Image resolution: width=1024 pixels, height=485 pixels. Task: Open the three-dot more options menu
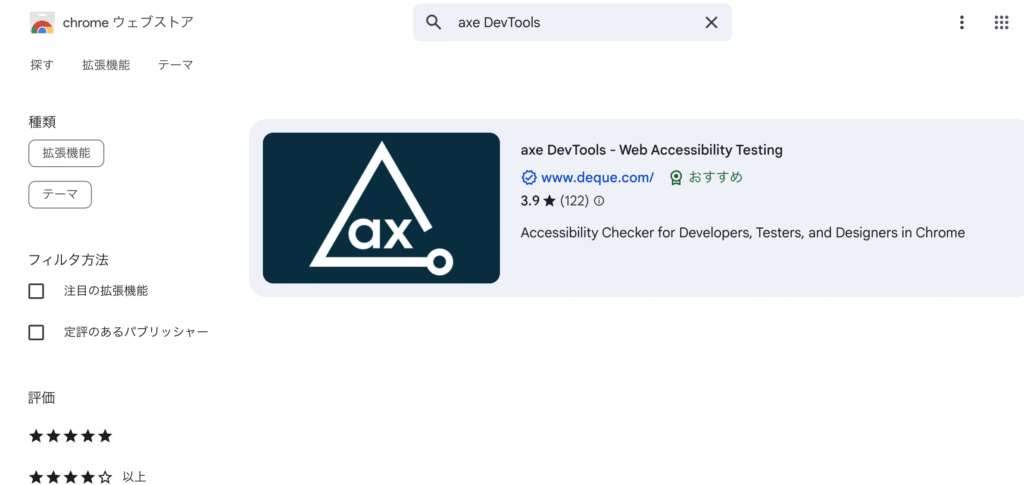[961, 22]
